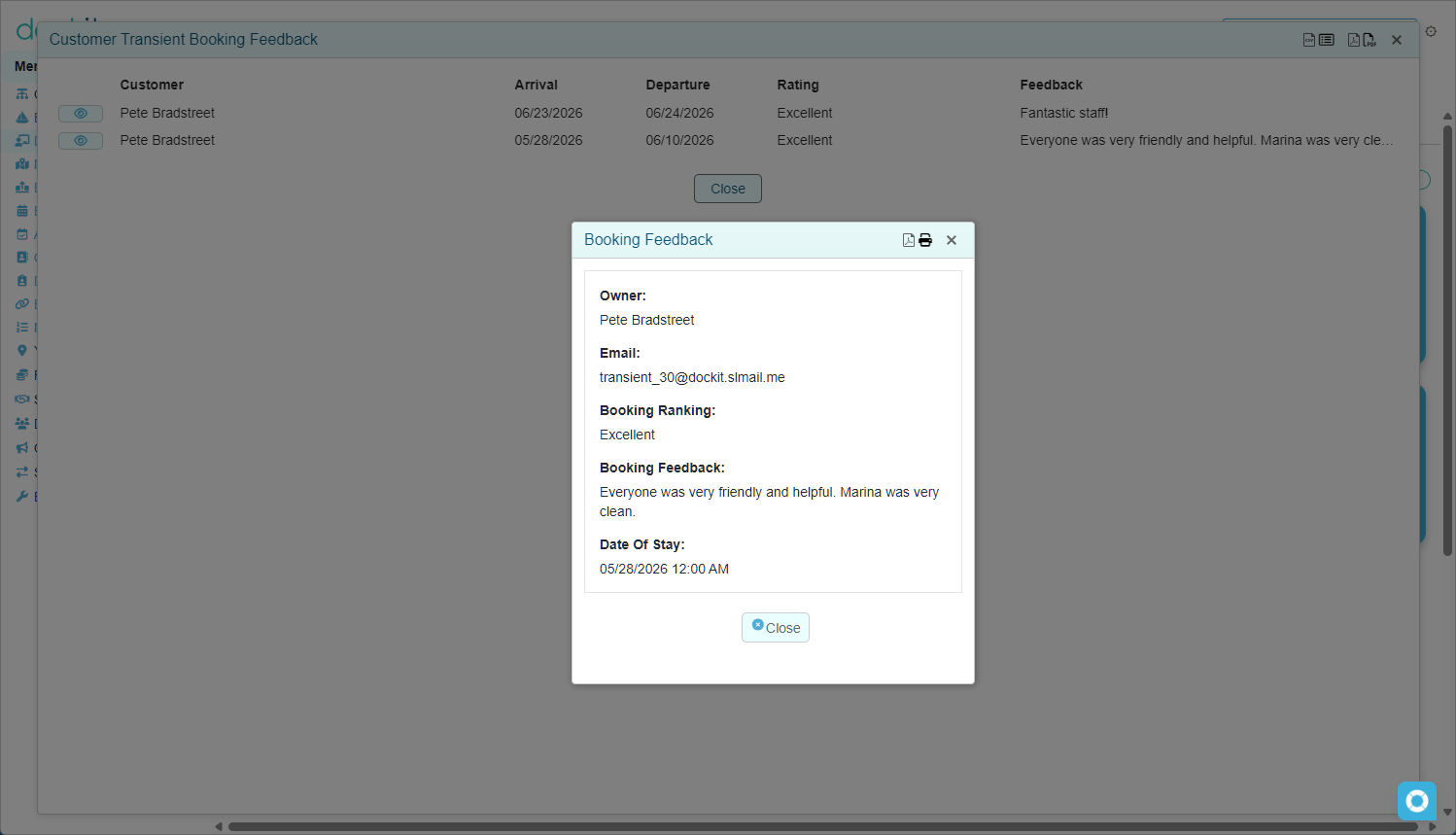Select the 'Fantastic staff!' feedback cell
Screen dimensions: 1456x835
(1064, 114)
